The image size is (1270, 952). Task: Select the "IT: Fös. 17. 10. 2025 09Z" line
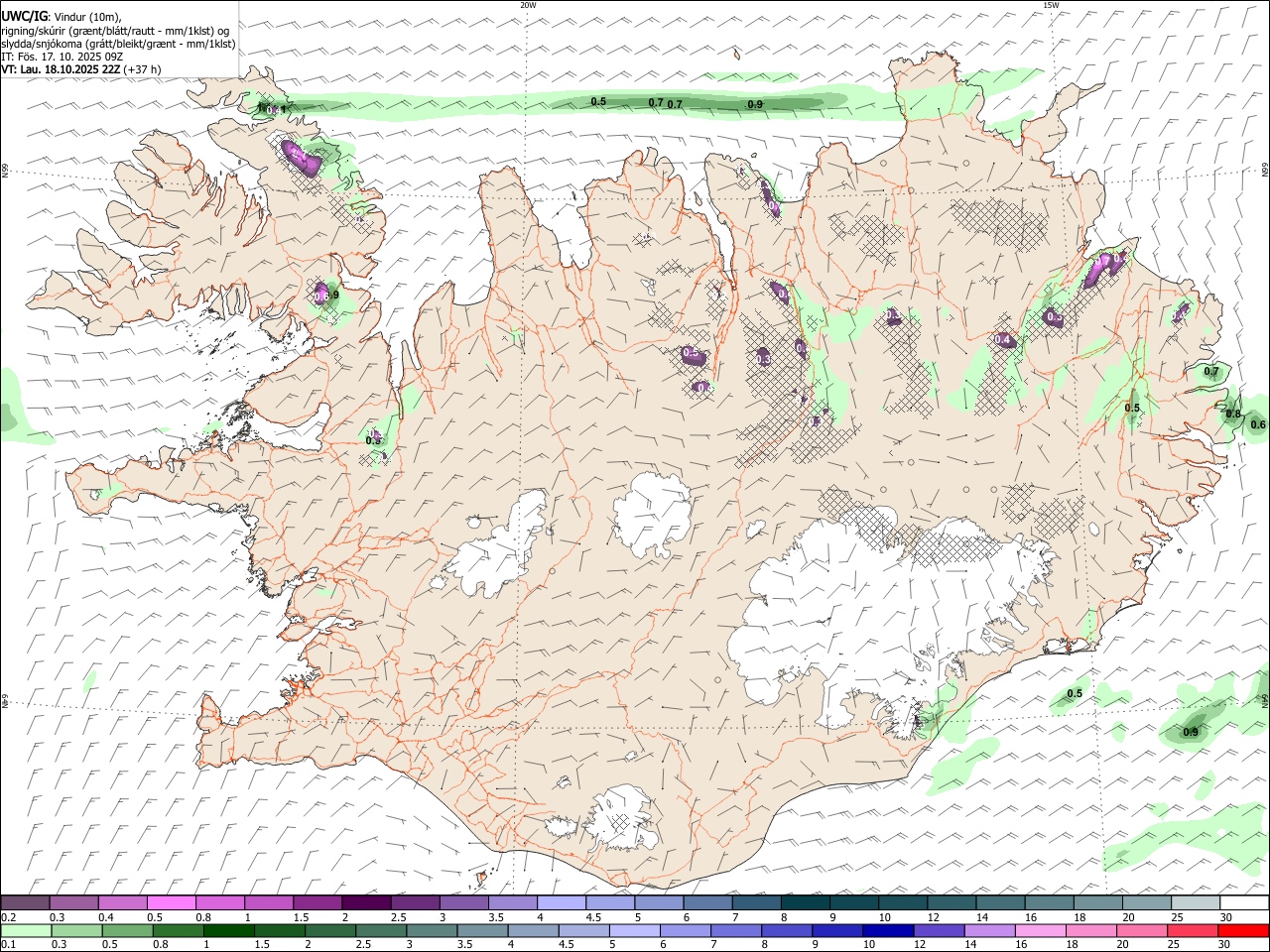pyautogui.click(x=62, y=57)
